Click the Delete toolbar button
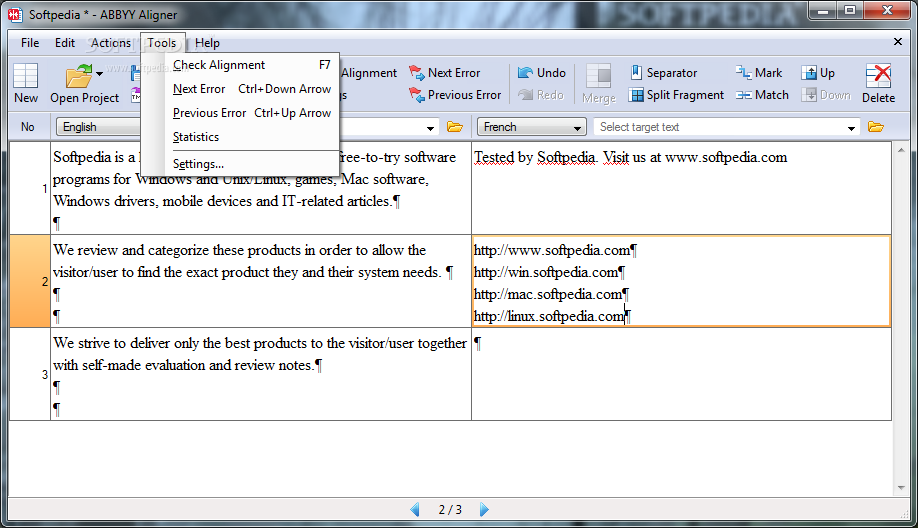 878,84
